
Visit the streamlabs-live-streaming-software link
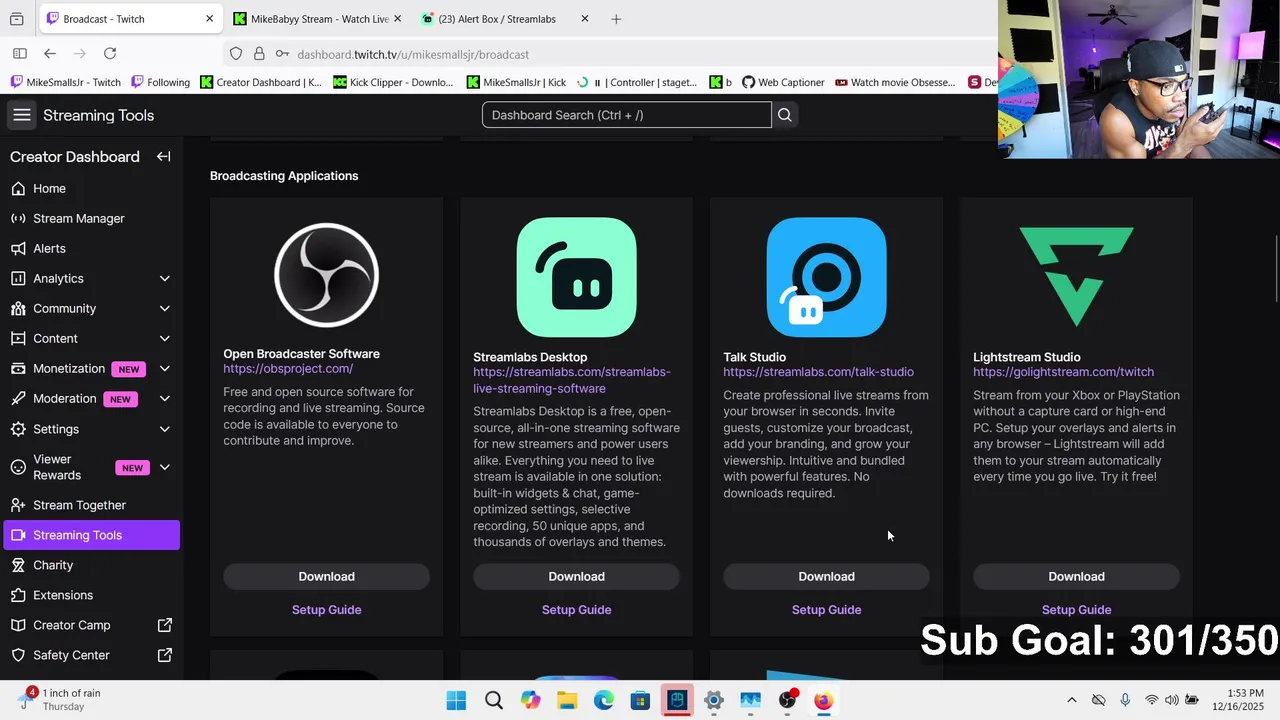572,380
